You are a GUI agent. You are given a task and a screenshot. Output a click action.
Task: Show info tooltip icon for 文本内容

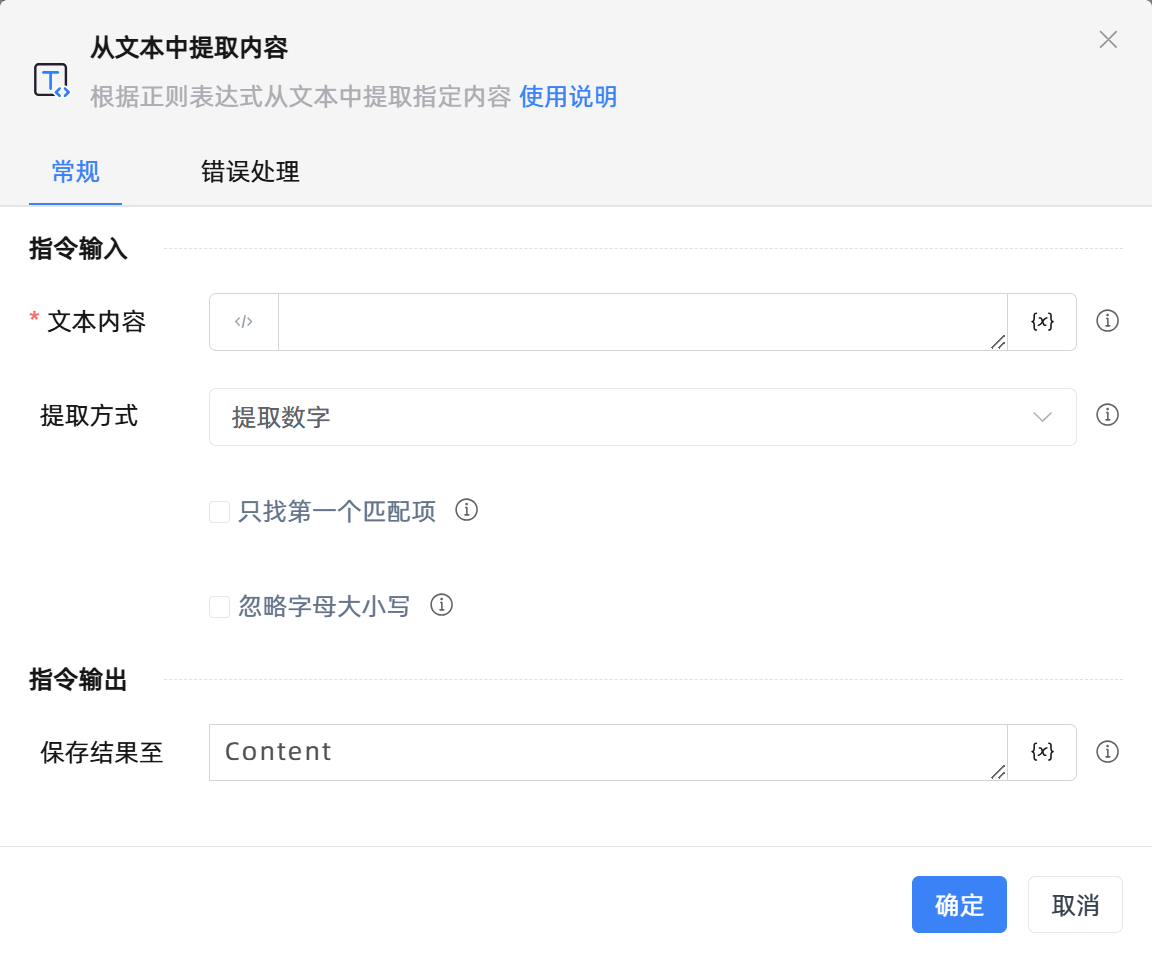(x=1107, y=321)
